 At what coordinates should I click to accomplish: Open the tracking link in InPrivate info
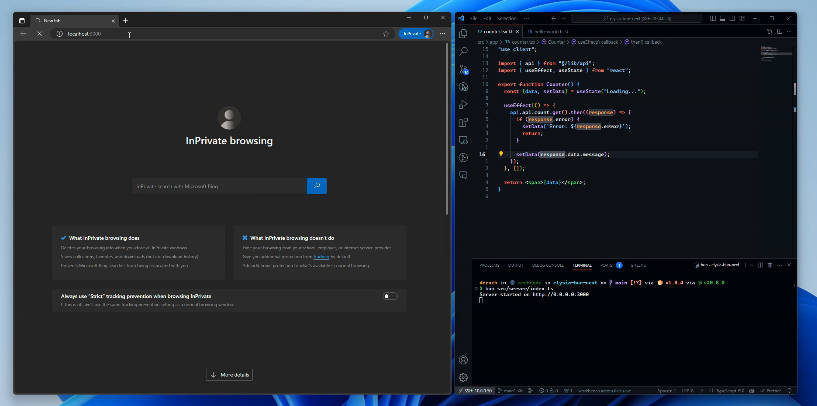[x=321, y=256]
